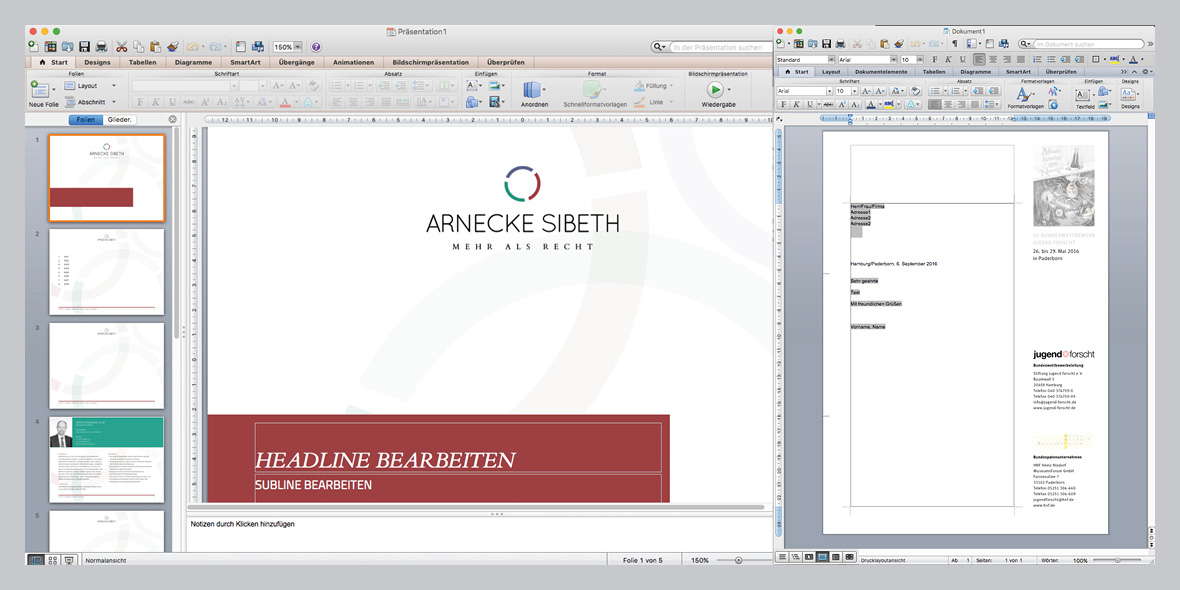Start slideshow with the green Wiedergabe button
This screenshot has height=590, width=1180.
pyautogui.click(x=717, y=90)
